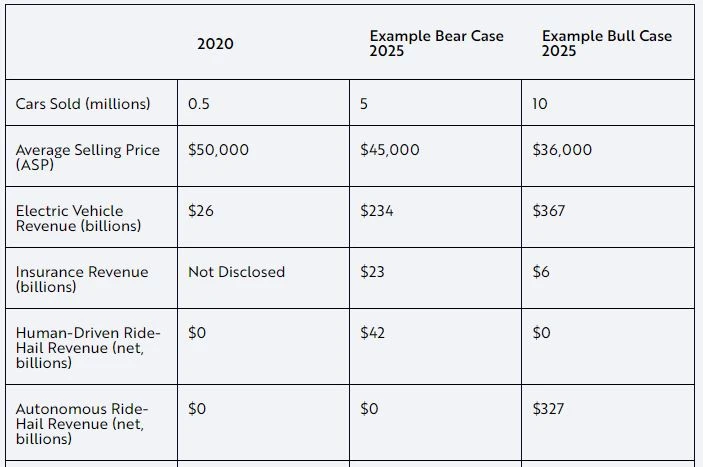This screenshot has height=467, width=703.
Task: Click the Autonomous Ride-Hail Revenue label
Action: click(x=81, y=424)
